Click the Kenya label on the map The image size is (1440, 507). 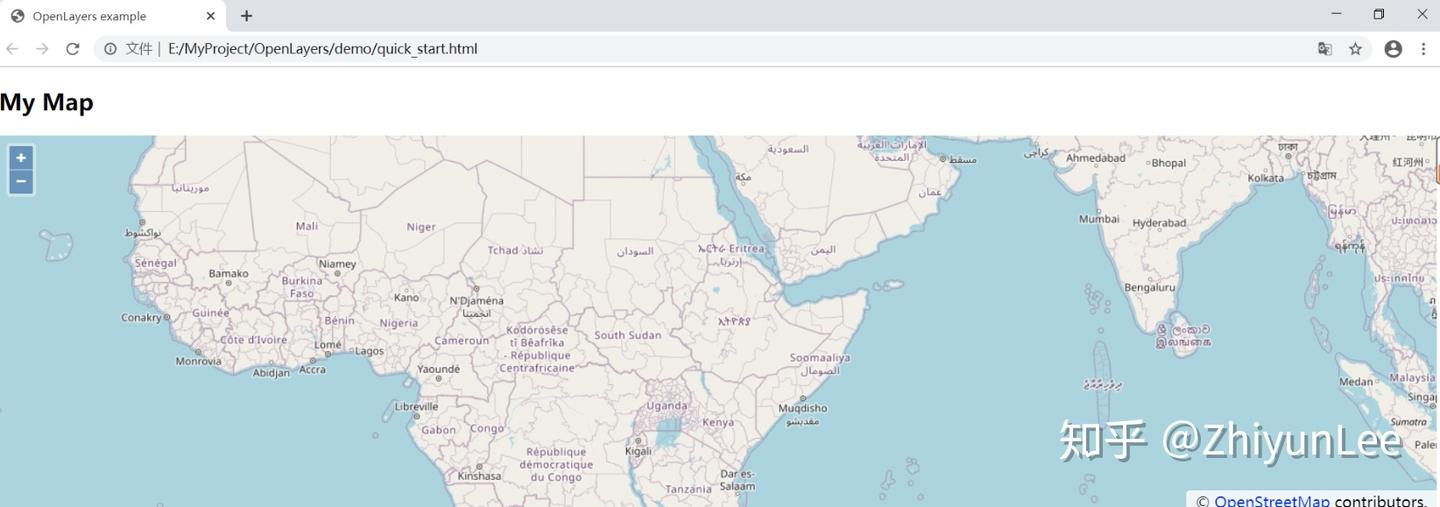click(718, 422)
